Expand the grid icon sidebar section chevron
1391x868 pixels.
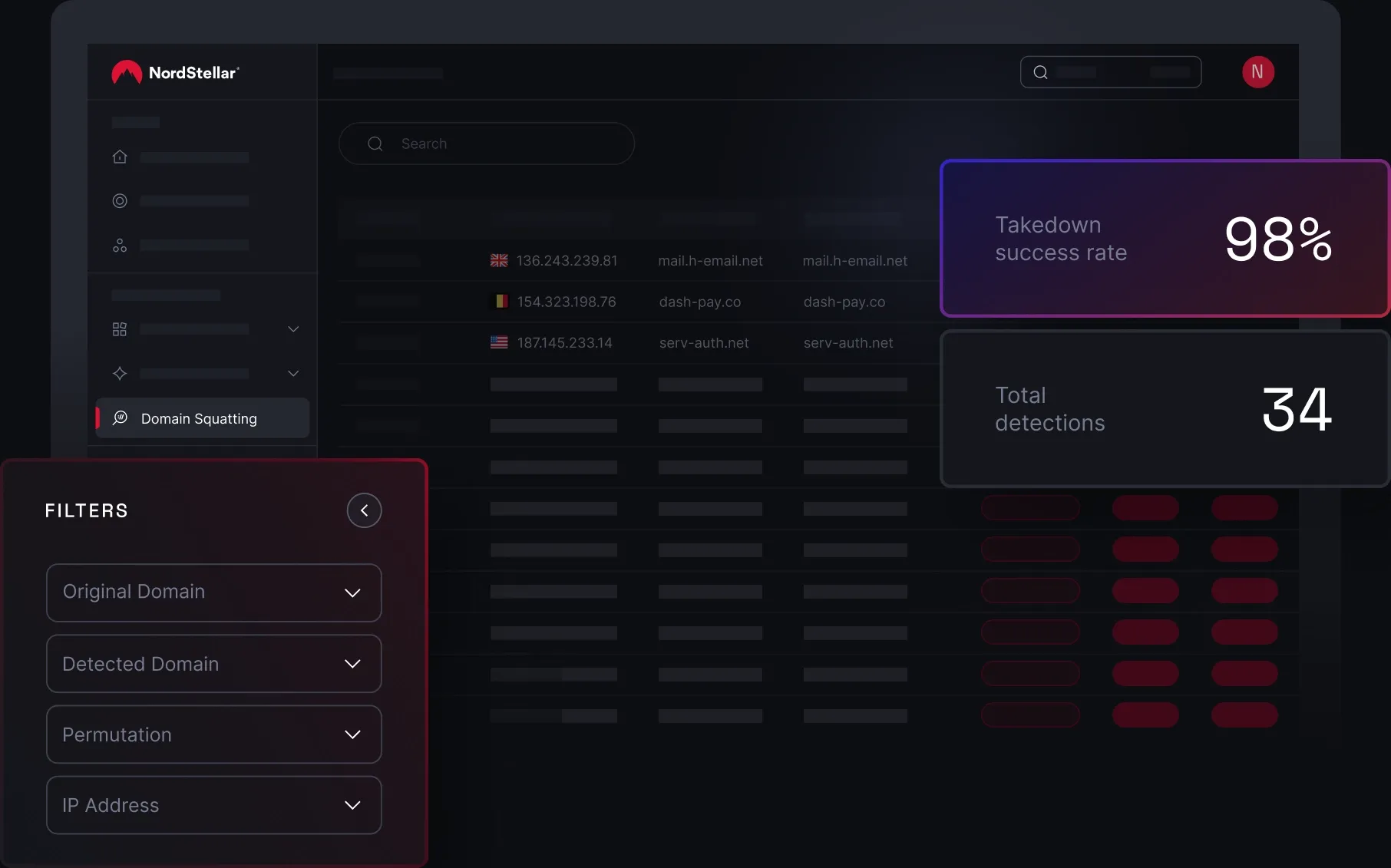coord(293,329)
